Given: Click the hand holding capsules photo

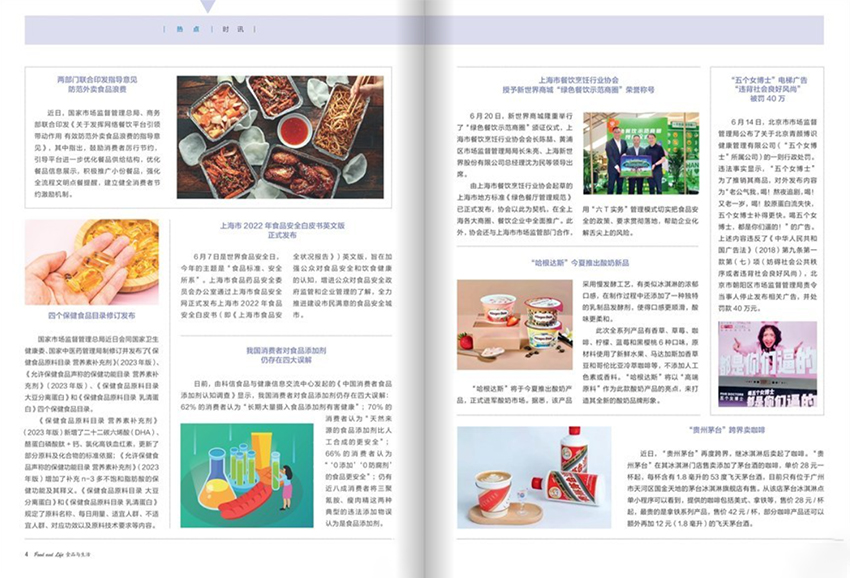Looking at the screenshot, I should [92, 262].
